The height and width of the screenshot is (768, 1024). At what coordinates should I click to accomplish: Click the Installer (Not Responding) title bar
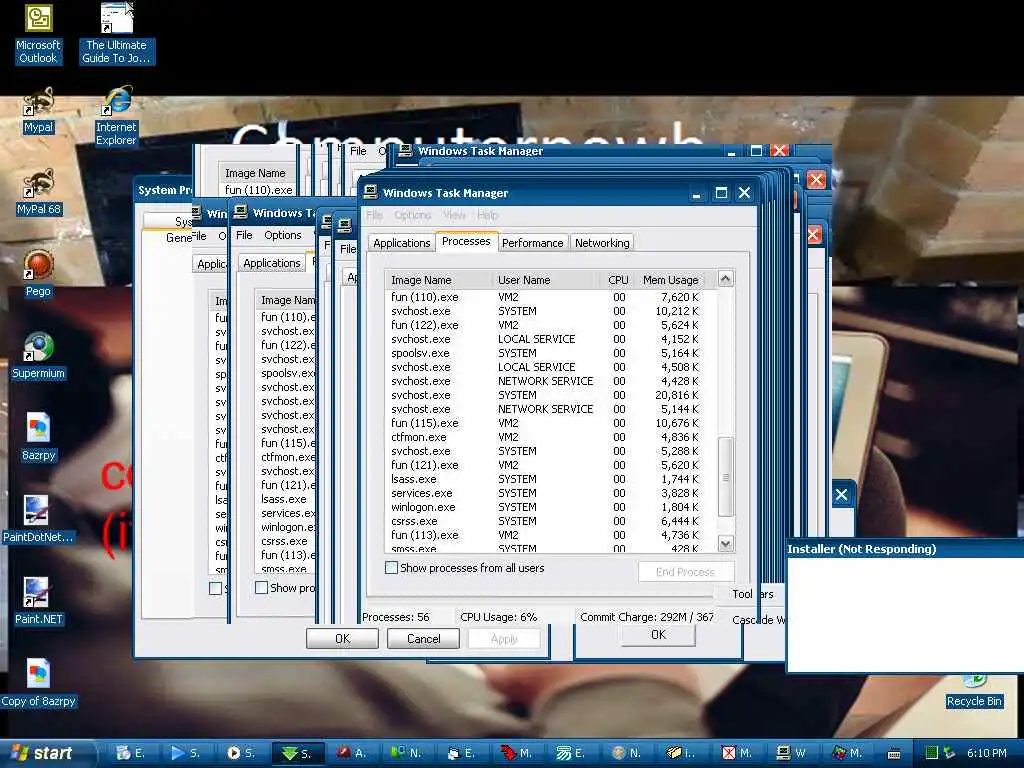[904, 549]
